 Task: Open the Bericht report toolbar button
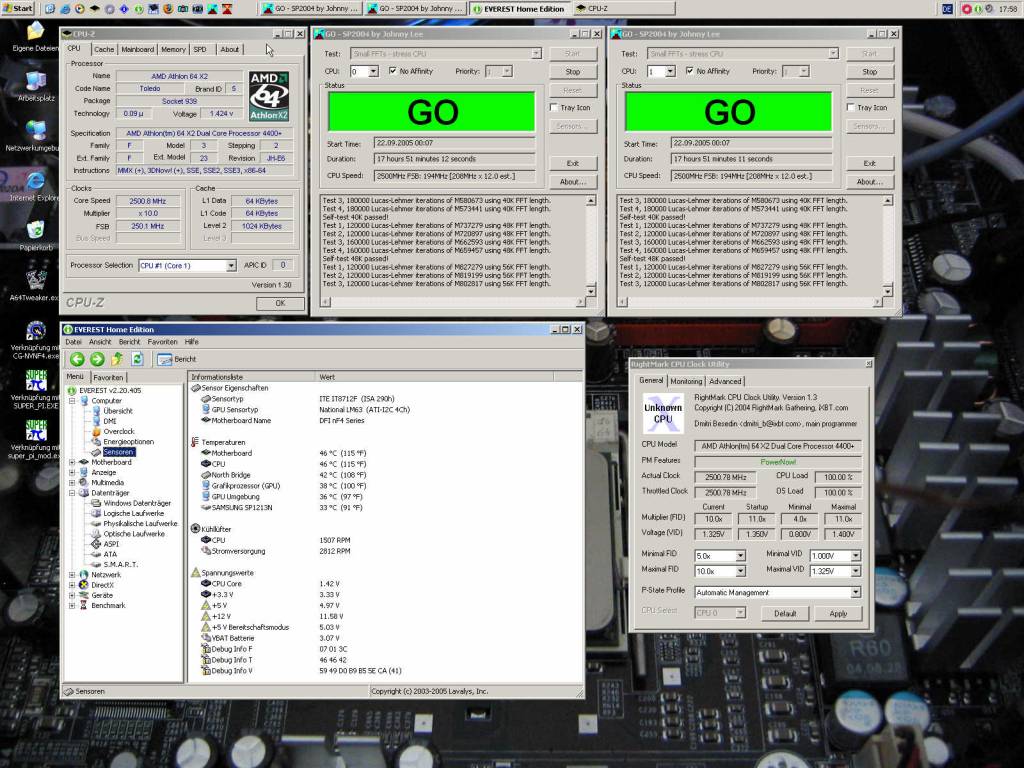(176, 359)
